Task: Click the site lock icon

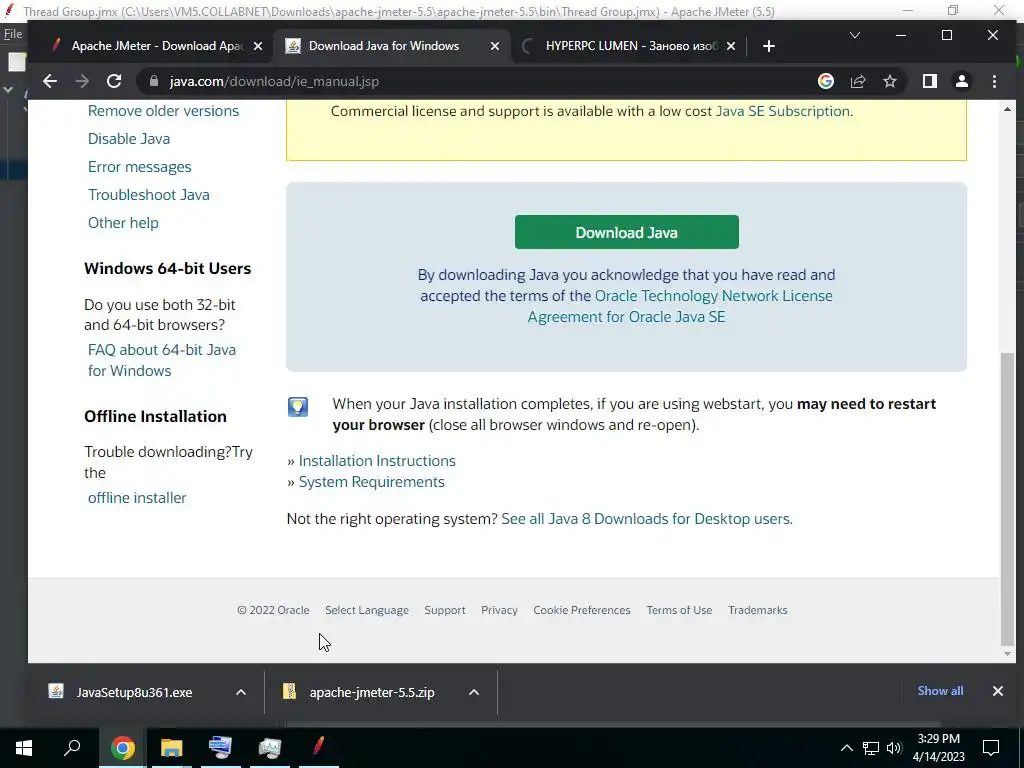Action: point(154,81)
